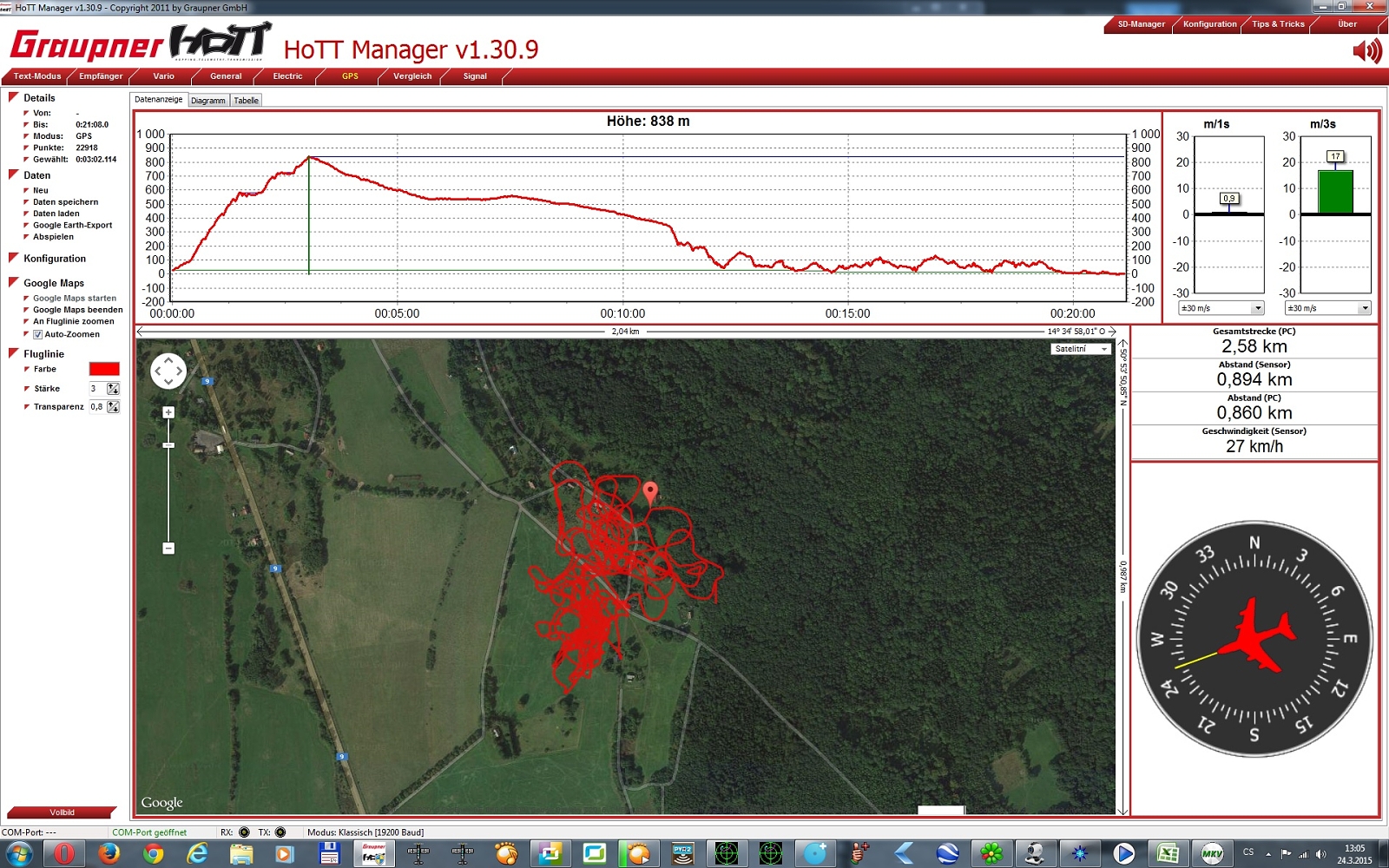Open Opera from the taskbar
Image resolution: width=1389 pixels, height=868 pixels.
[64, 854]
